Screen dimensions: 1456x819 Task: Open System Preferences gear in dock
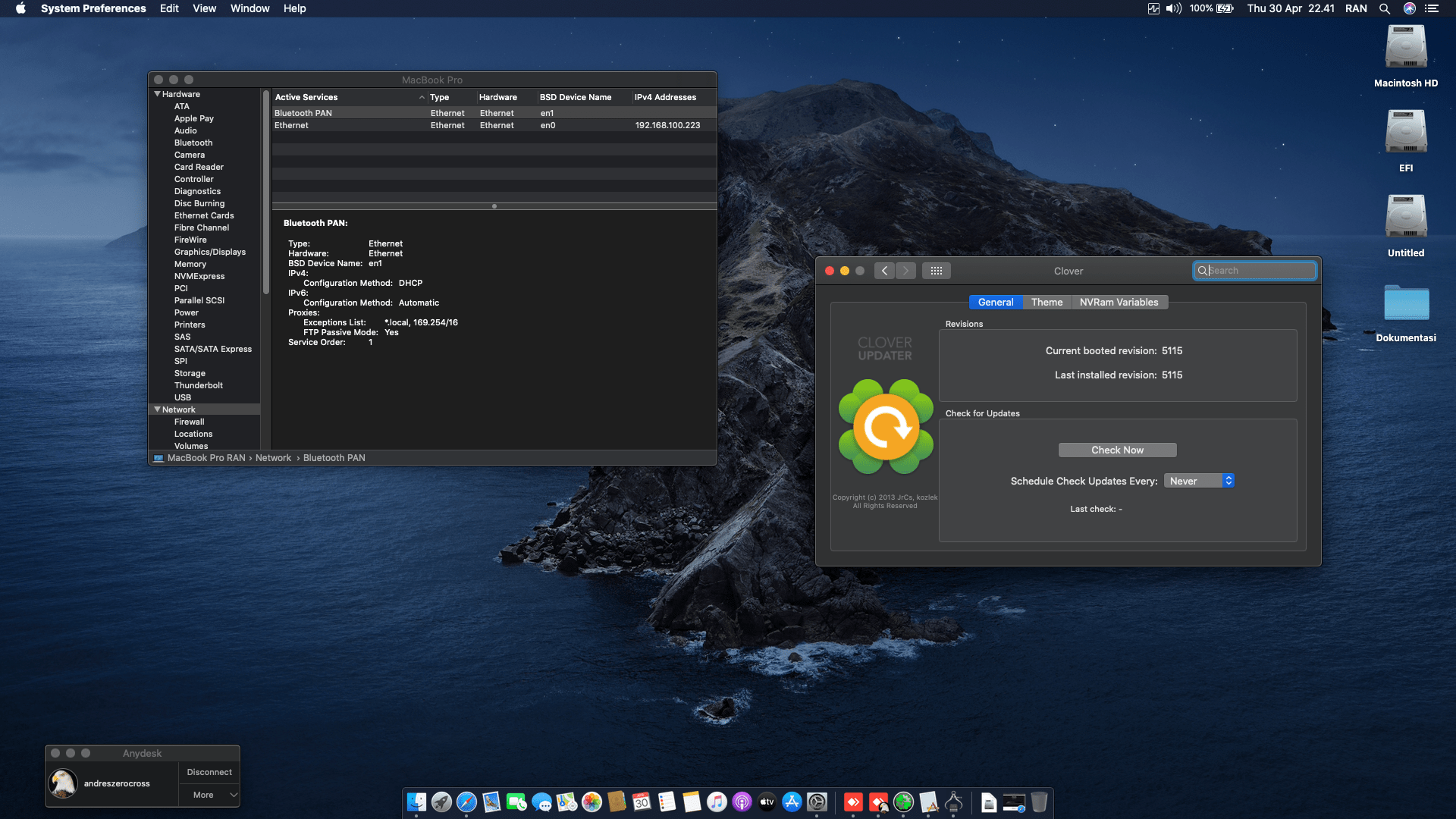point(817,802)
